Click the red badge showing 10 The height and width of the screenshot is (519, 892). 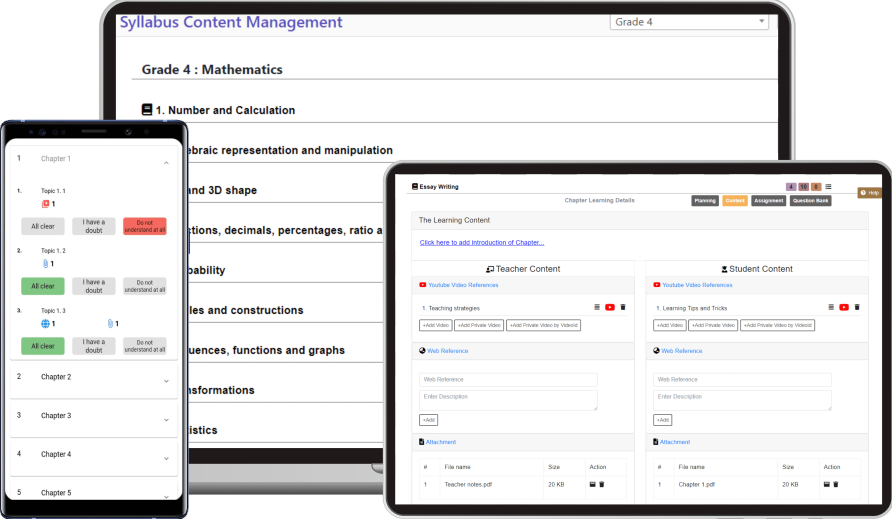point(803,187)
